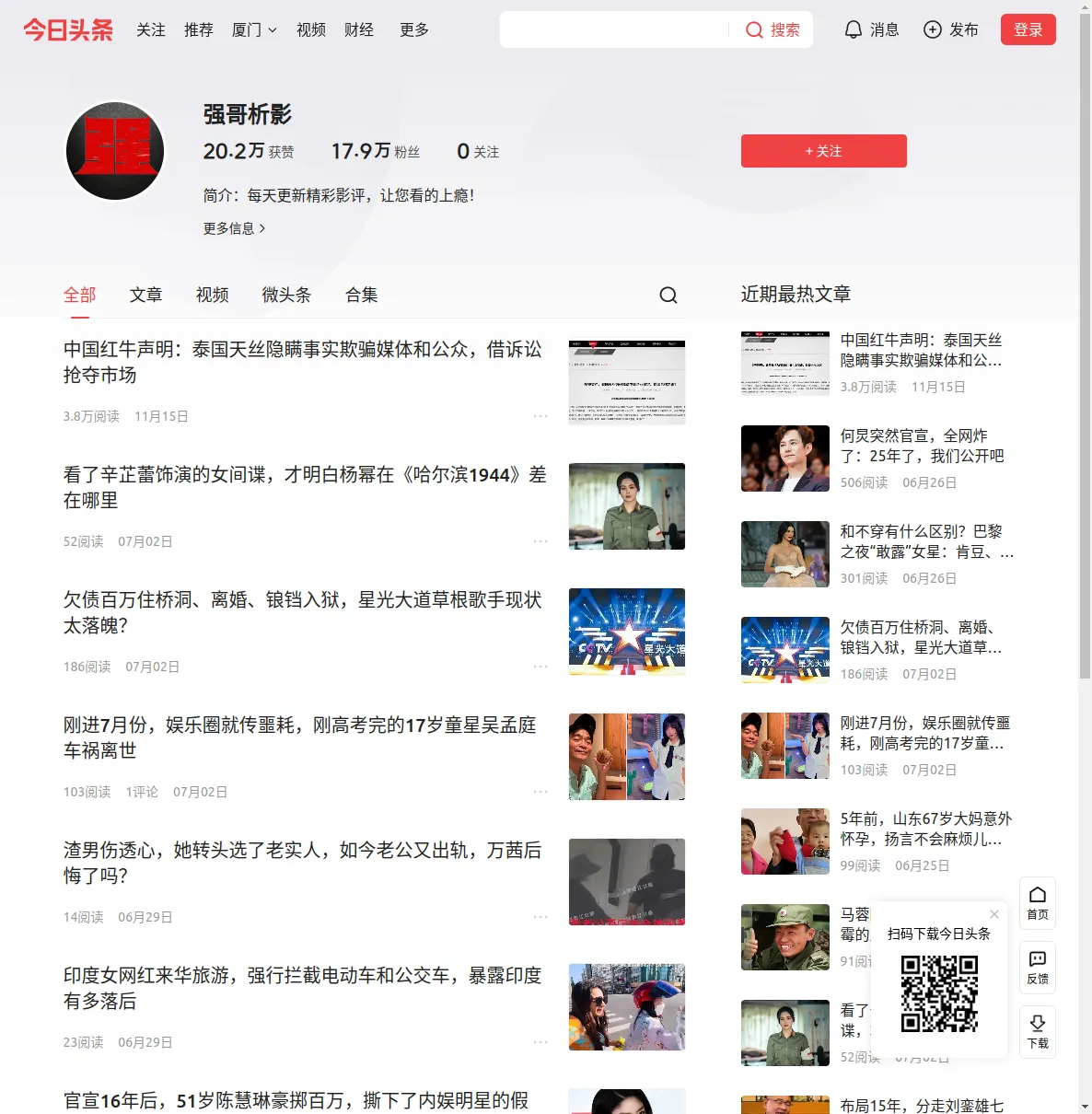The height and width of the screenshot is (1114, 1092).
Task: Open the 印度女网红 street thumbnail
Action: pyautogui.click(x=627, y=1007)
